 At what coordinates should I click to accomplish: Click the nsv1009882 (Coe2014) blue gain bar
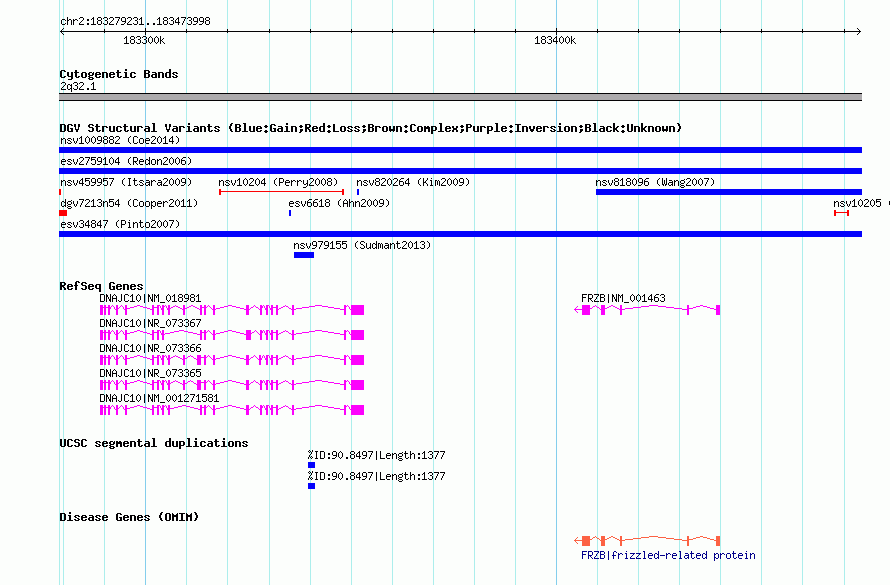point(460,150)
